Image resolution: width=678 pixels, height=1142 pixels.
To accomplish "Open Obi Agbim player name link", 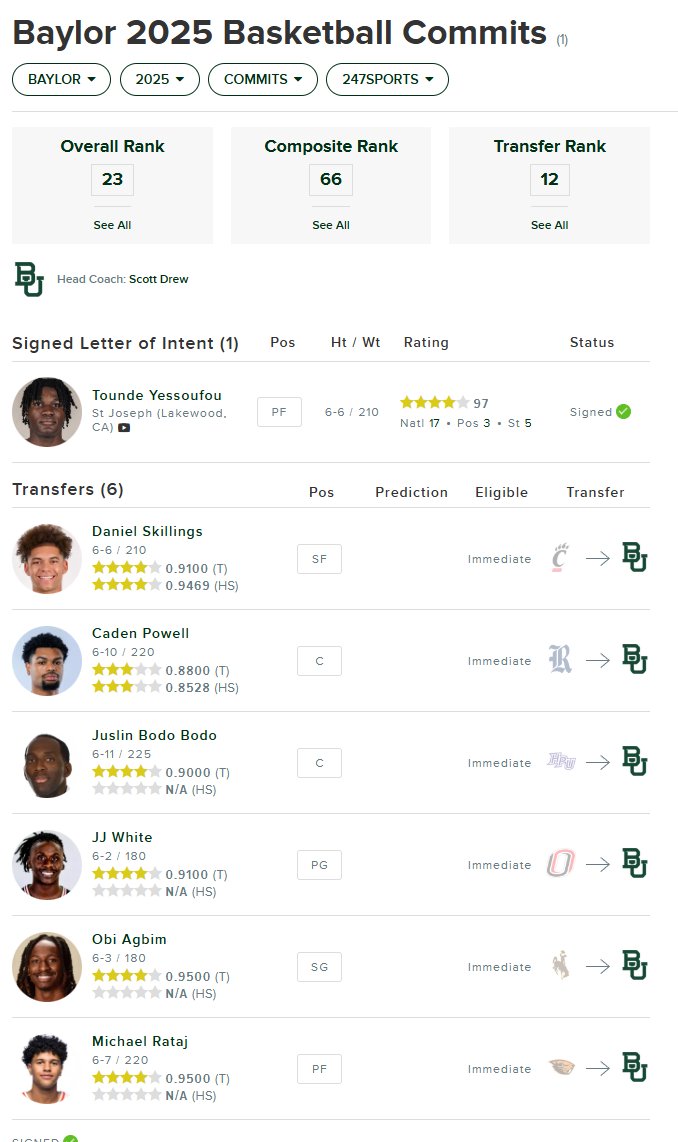I will point(129,940).
